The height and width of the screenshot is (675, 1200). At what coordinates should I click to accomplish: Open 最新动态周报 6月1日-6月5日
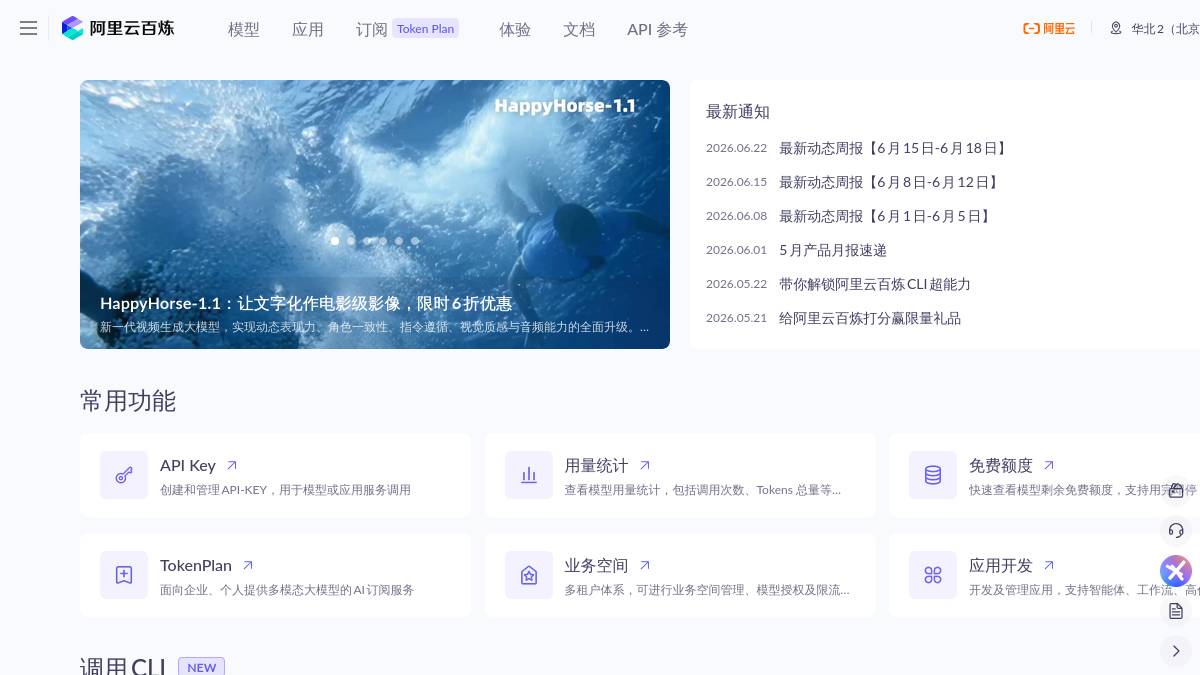pos(886,216)
